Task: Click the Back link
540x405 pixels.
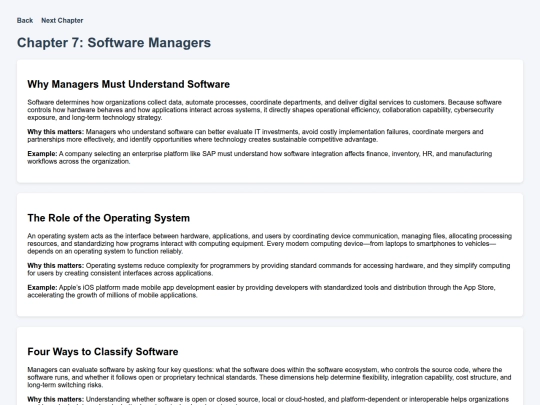Action: coord(25,20)
